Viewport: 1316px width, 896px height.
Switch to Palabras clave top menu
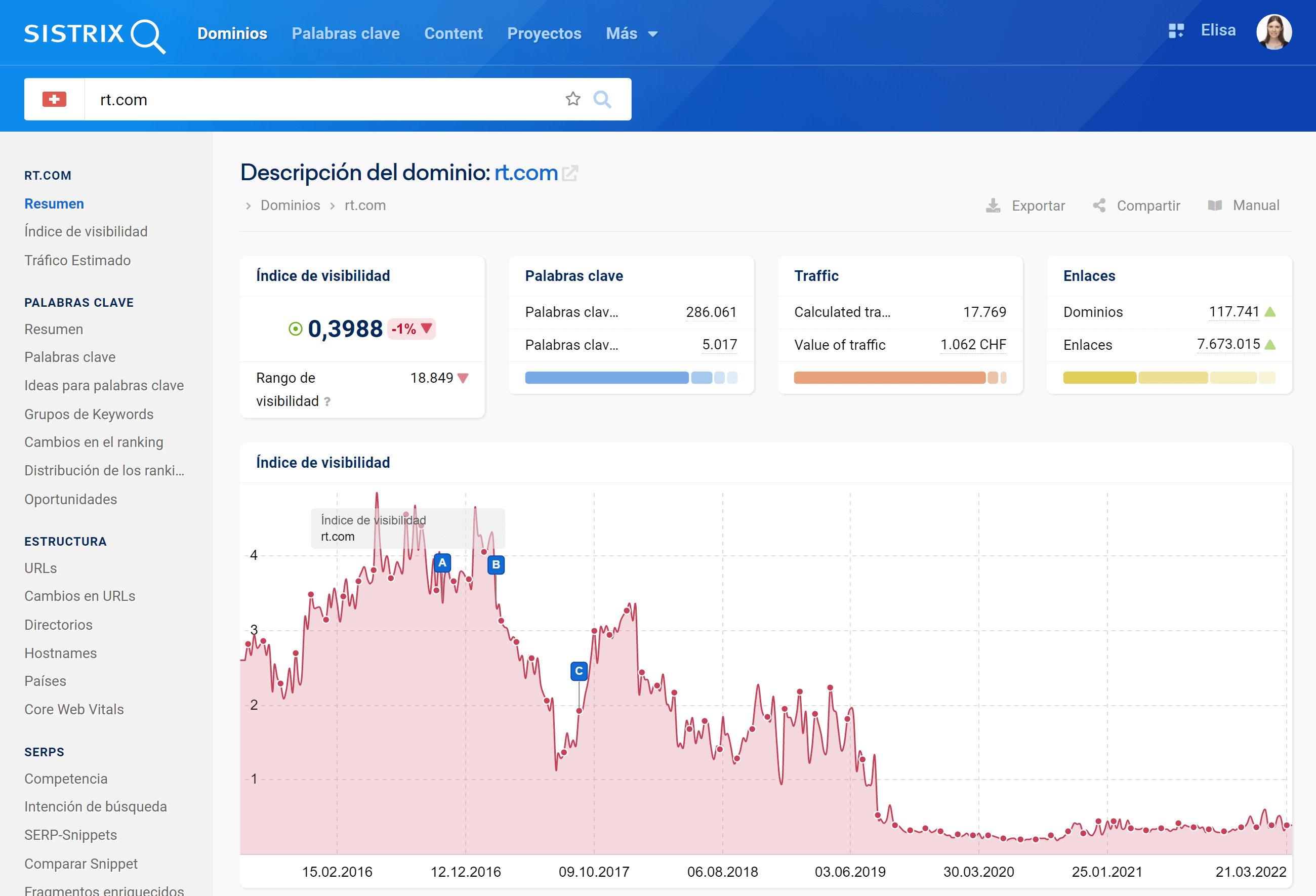[x=345, y=33]
